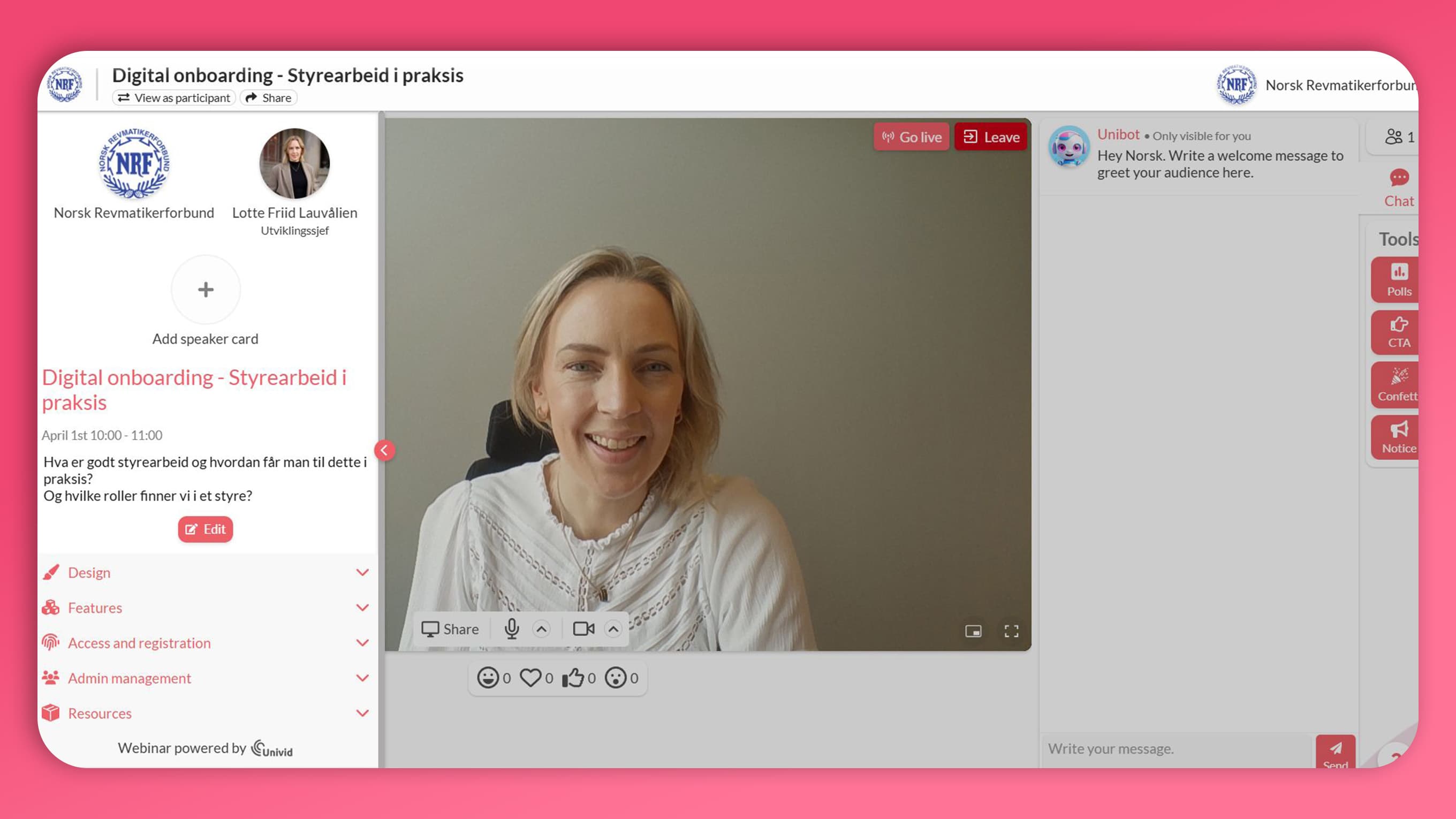Open the Notice tool
The height and width of the screenshot is (819, 1456).
1398,436
